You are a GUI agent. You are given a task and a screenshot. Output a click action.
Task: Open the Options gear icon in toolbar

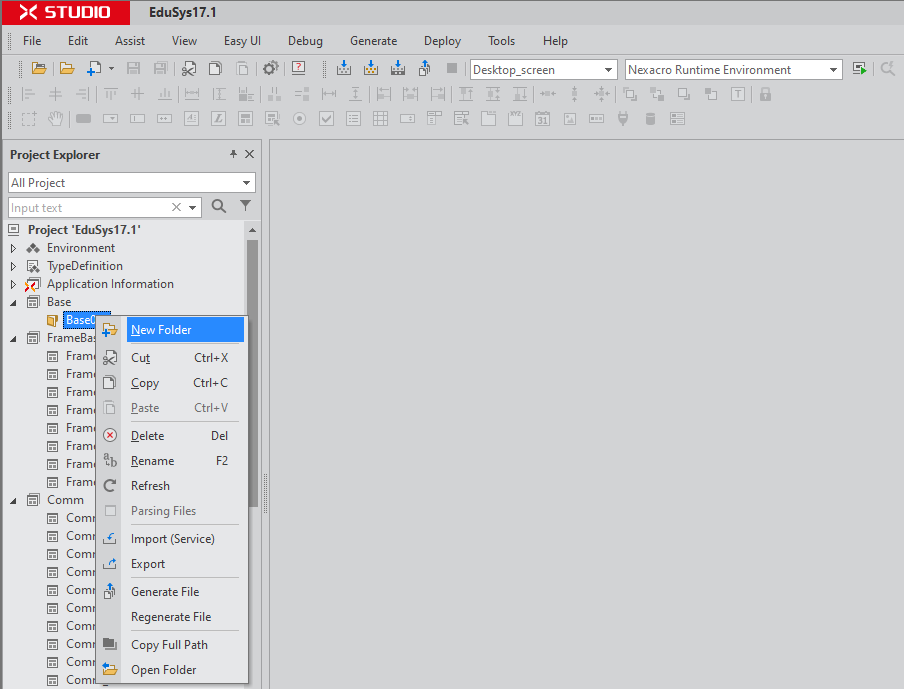(270, 69)
